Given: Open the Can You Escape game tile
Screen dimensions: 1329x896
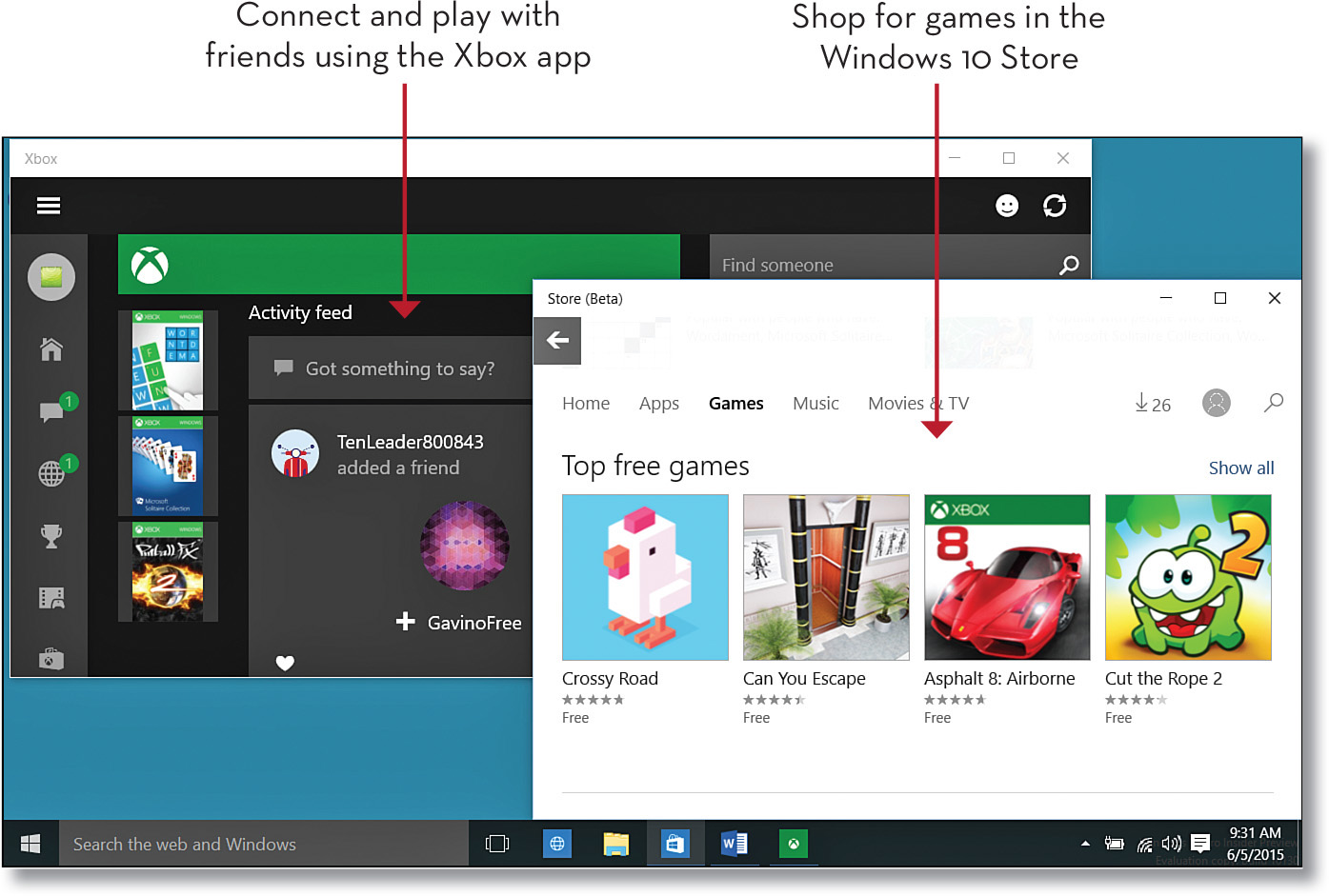Looking at the screenshot, I should tap(826, 577).
